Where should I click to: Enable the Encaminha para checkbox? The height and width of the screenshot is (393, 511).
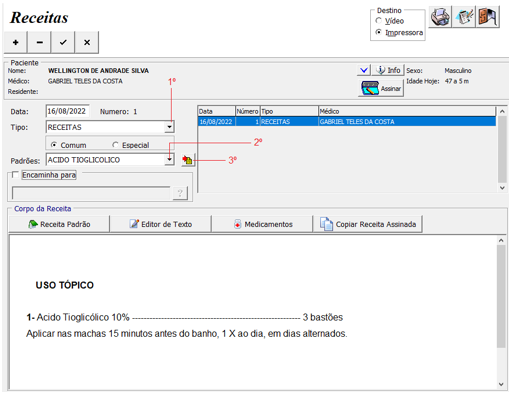[x=15, y=175]
